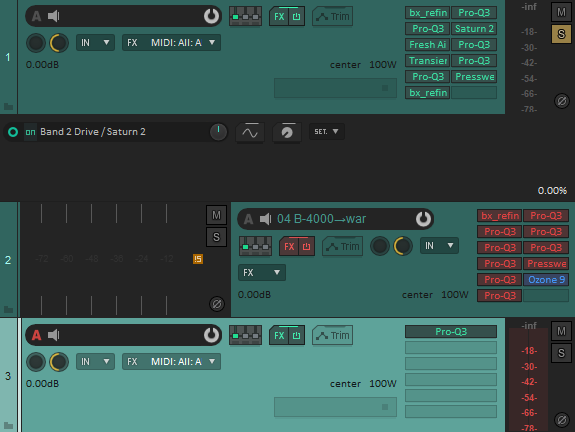Open IN dropdown on track 3
Image resolution: width=575 pixels, height=432 pixels.
[x=95, y=362]
